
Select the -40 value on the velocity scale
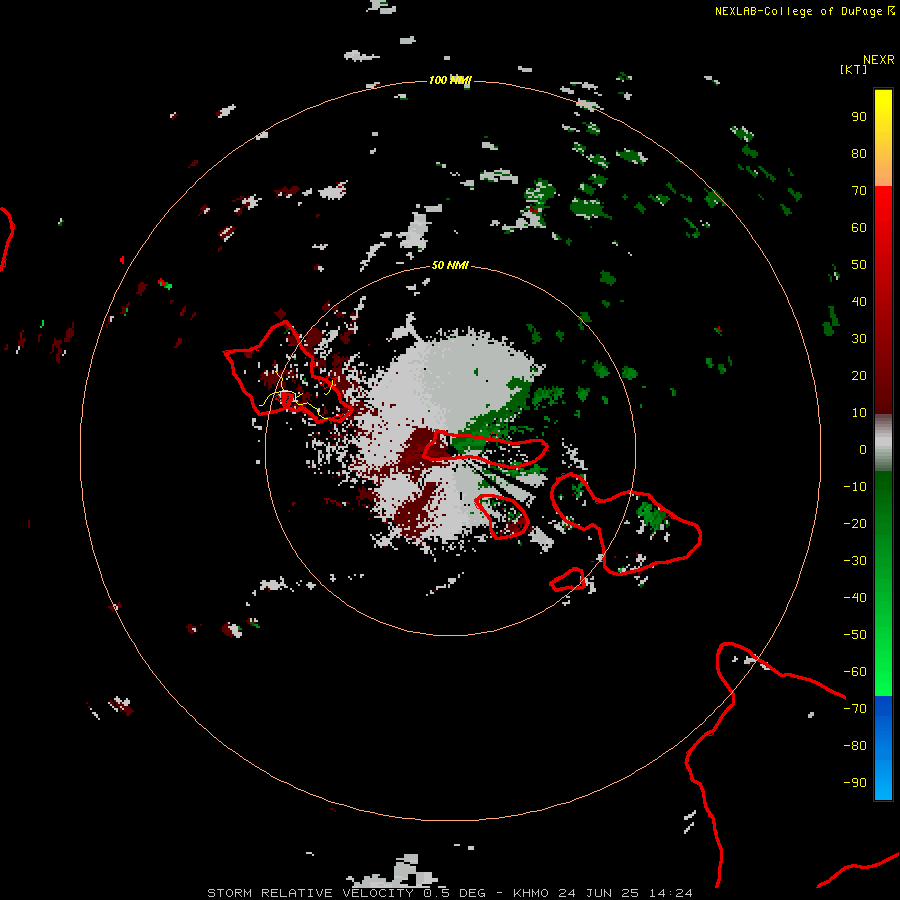(x=855, y=598)
